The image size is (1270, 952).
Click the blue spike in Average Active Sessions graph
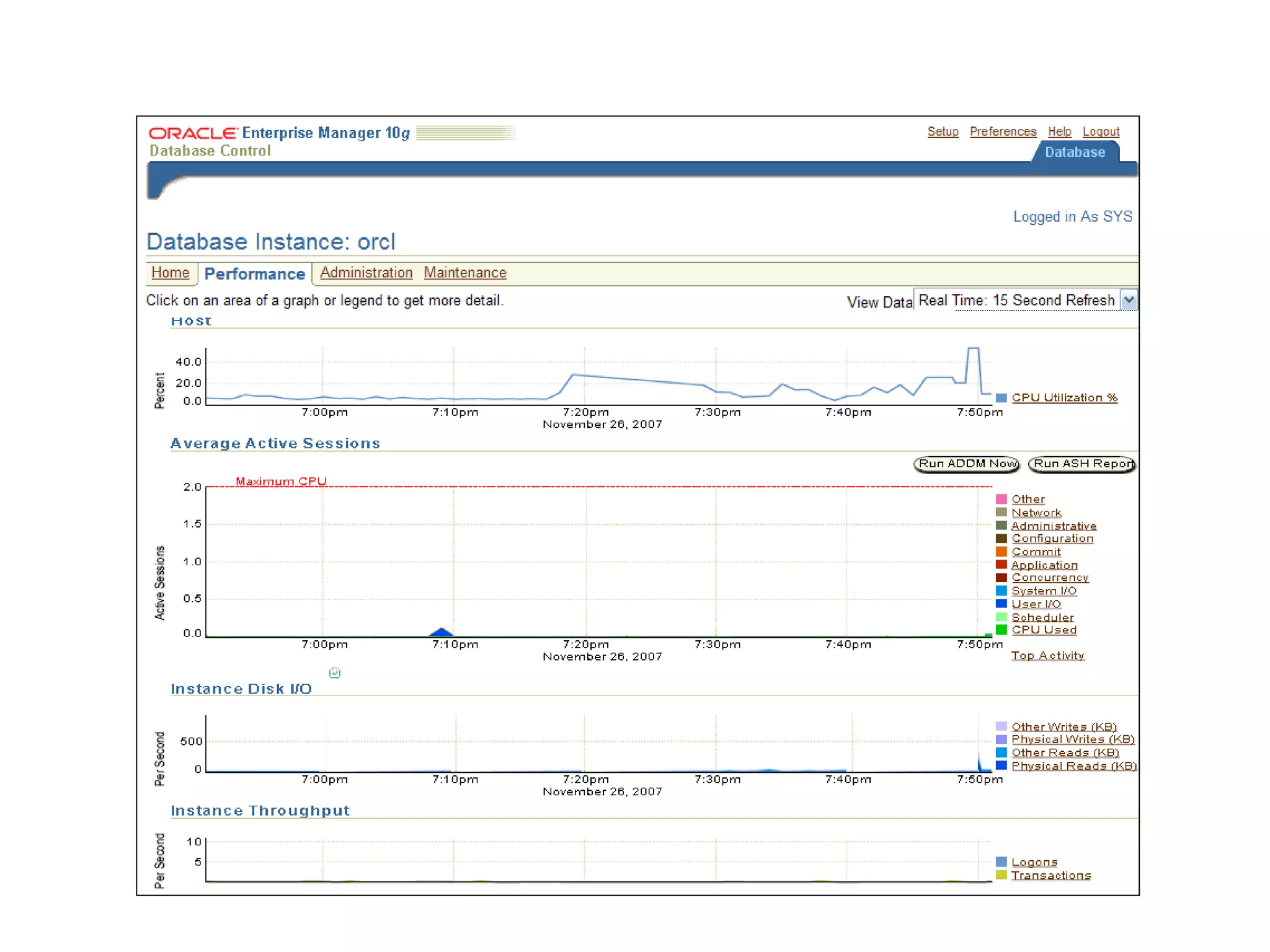(441, 632)
